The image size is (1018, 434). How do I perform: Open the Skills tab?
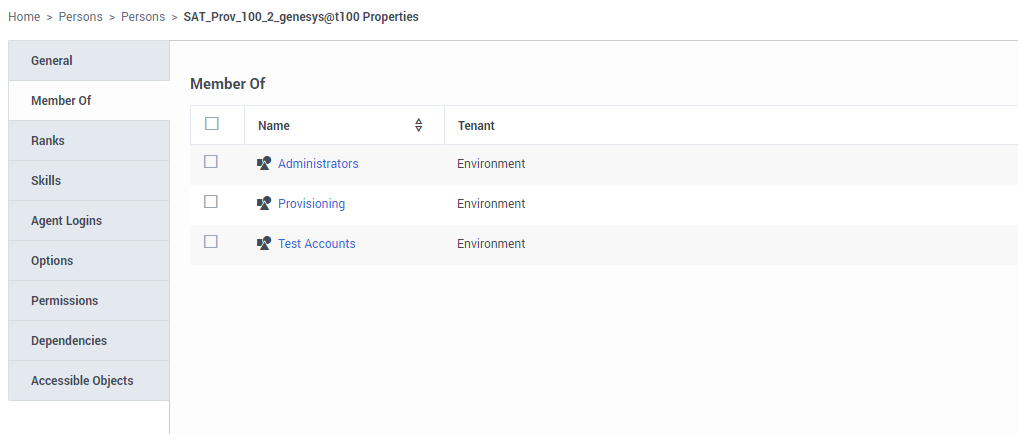[89, 181]
